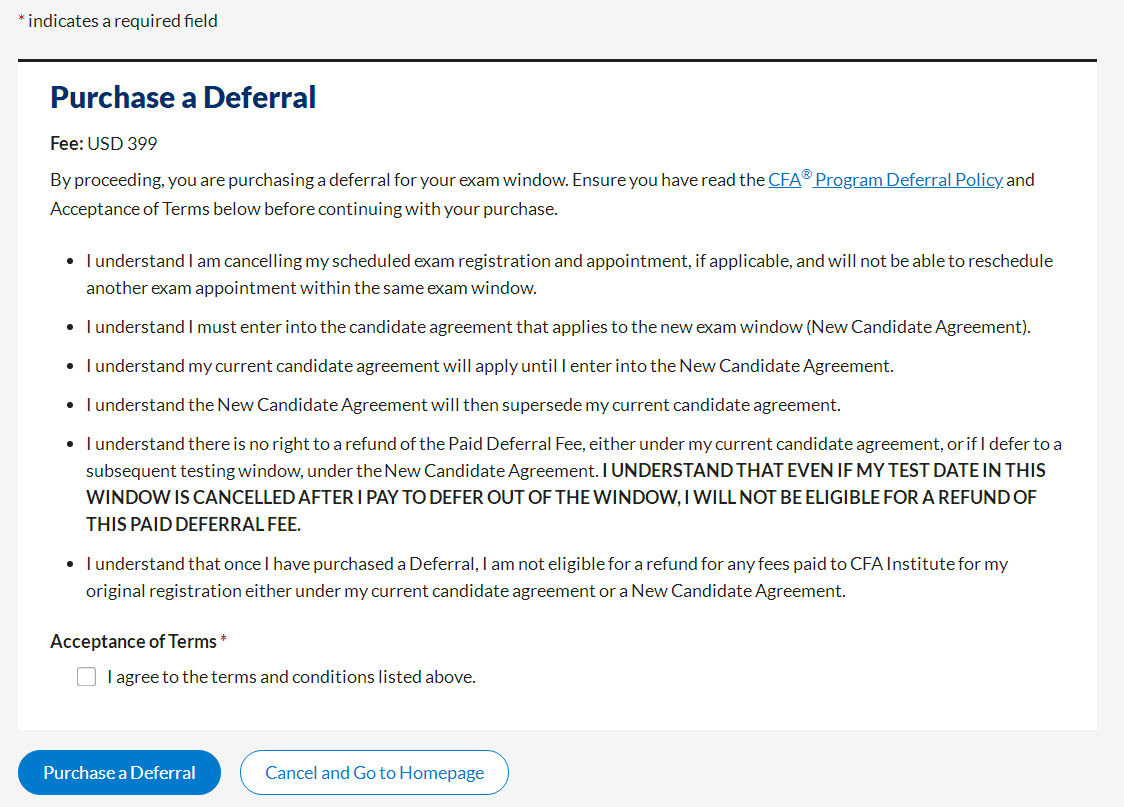Select the bullet about cancelling scheduled exam registration
This screenshot has width=1124, height=807.
coord(570,274)
